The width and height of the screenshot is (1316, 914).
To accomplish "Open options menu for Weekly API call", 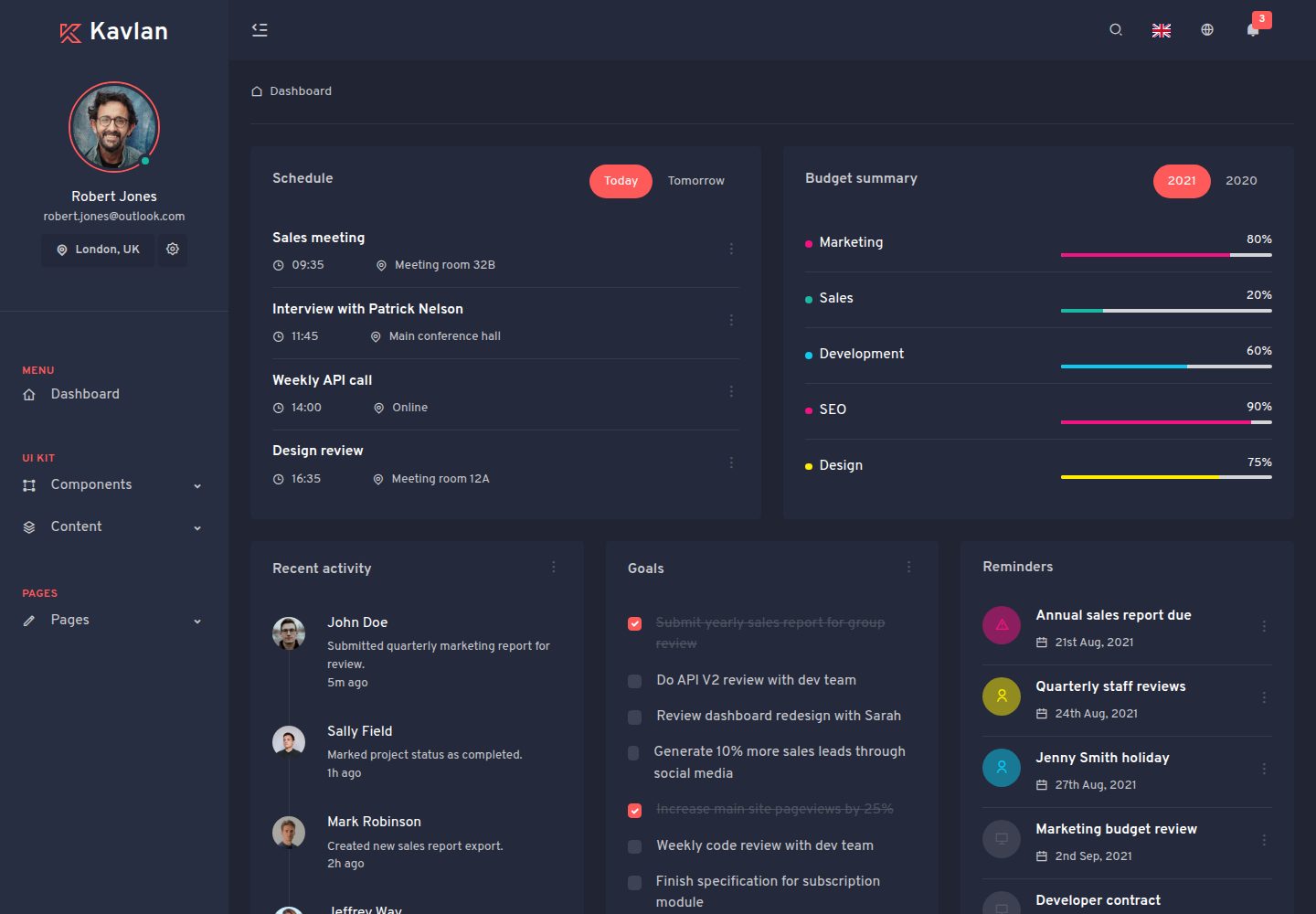I will click(x=731, y=391).
